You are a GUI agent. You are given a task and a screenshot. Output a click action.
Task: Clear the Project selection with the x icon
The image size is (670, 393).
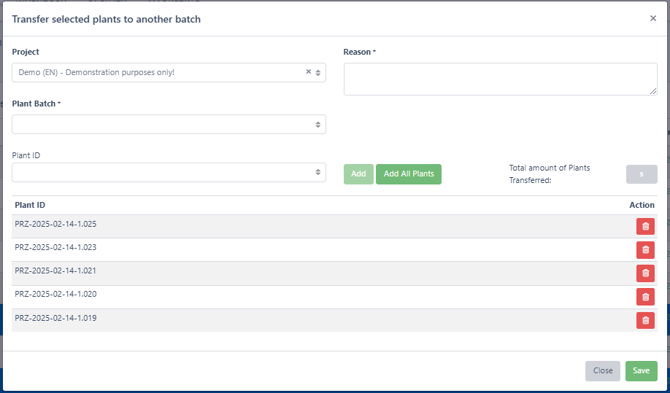[308, 72]
